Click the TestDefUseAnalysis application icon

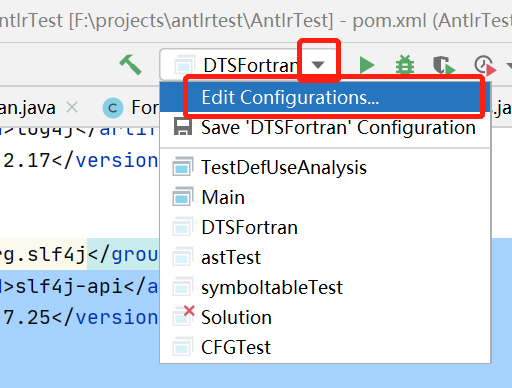click(x=183, y=166)
